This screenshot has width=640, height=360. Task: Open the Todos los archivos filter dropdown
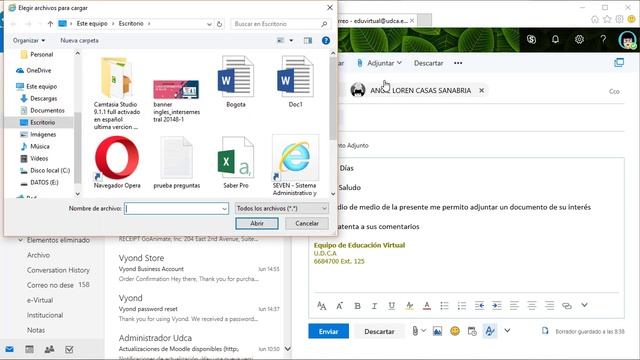pyautogui.click(x=281, y=208)
